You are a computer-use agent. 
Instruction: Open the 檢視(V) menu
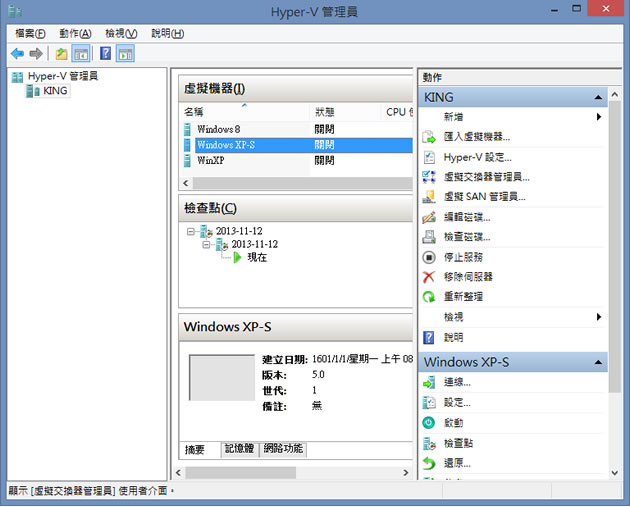point(121,33)
